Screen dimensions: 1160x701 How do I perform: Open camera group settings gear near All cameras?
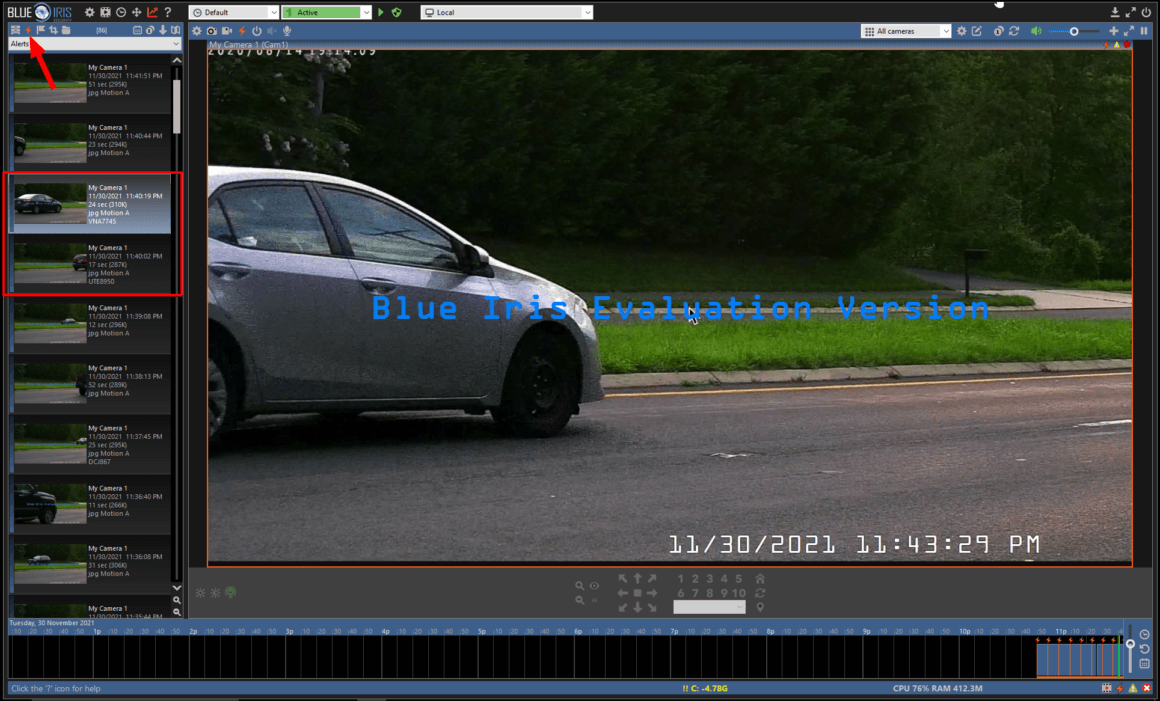coord(962,31)
